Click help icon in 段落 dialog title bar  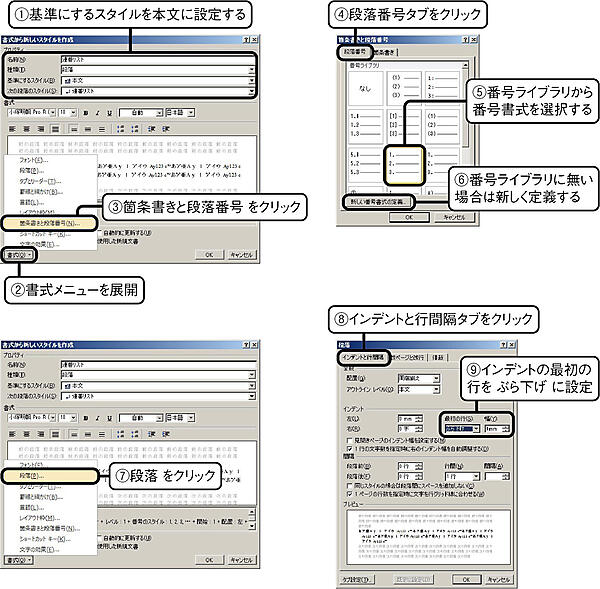[504, 345]
